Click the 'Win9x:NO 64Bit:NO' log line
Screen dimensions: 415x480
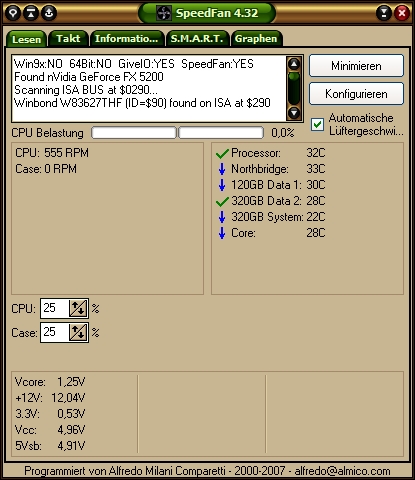tap(134, 64)
